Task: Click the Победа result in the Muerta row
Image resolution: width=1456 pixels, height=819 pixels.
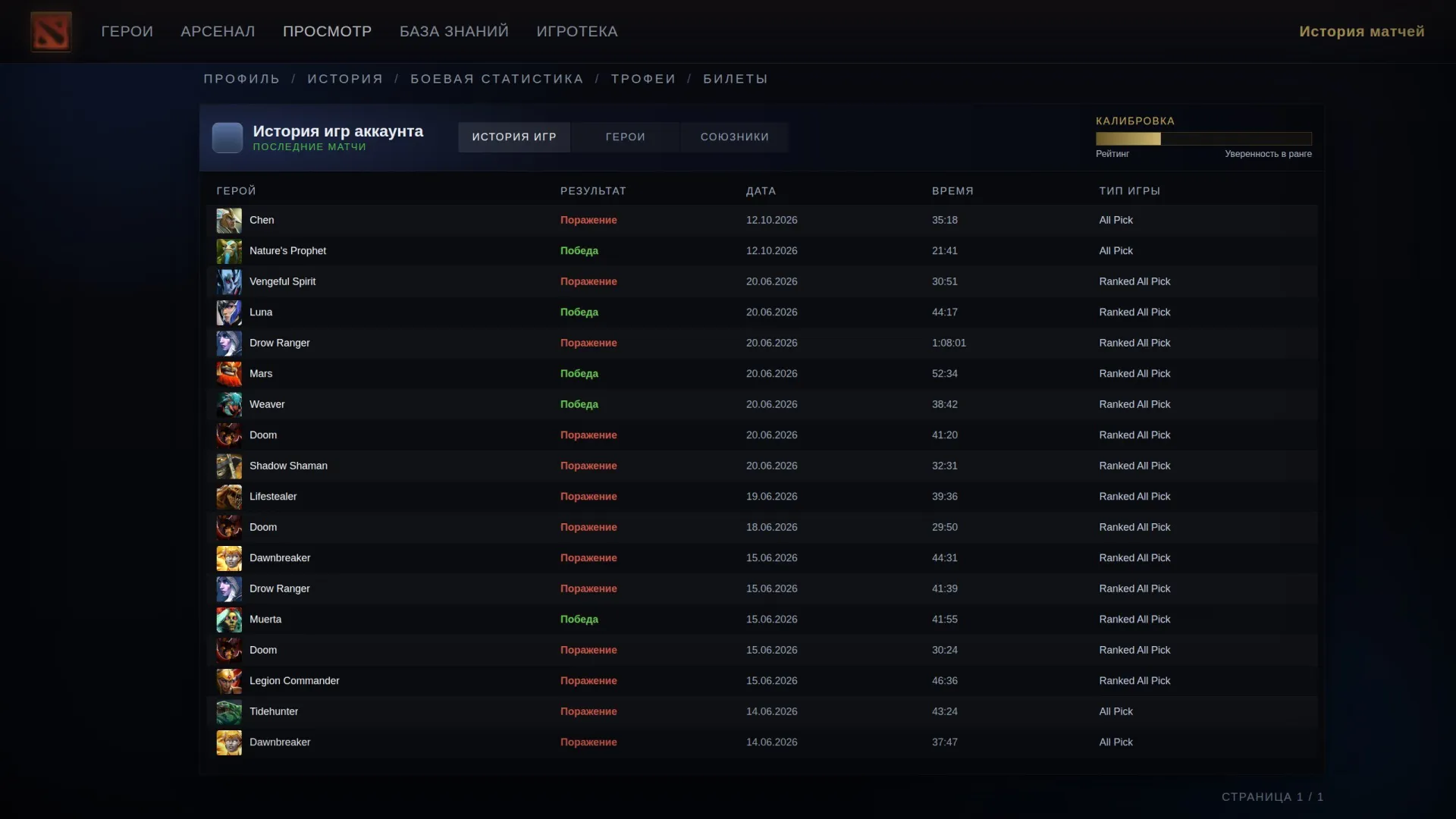Action: [x=579, y=620]
